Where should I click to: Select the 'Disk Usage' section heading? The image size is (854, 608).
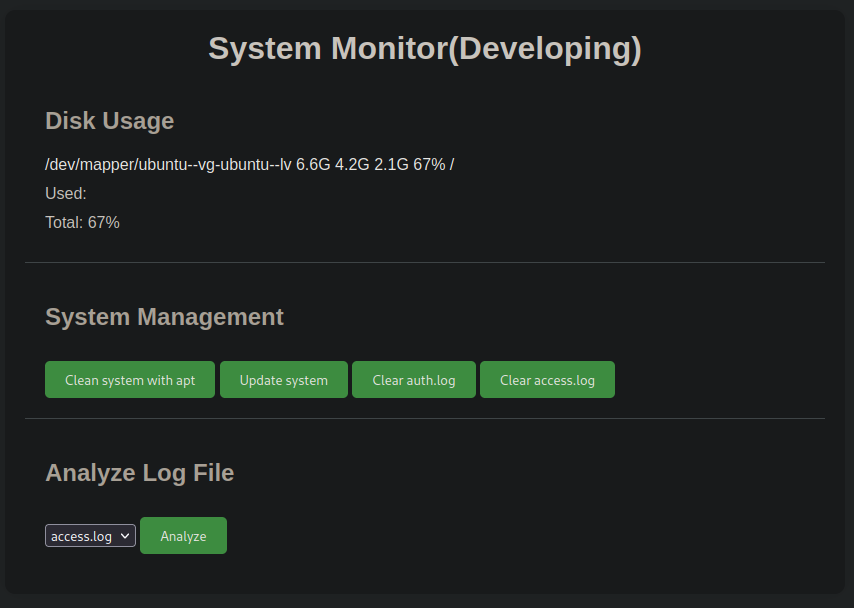[110, 121]
